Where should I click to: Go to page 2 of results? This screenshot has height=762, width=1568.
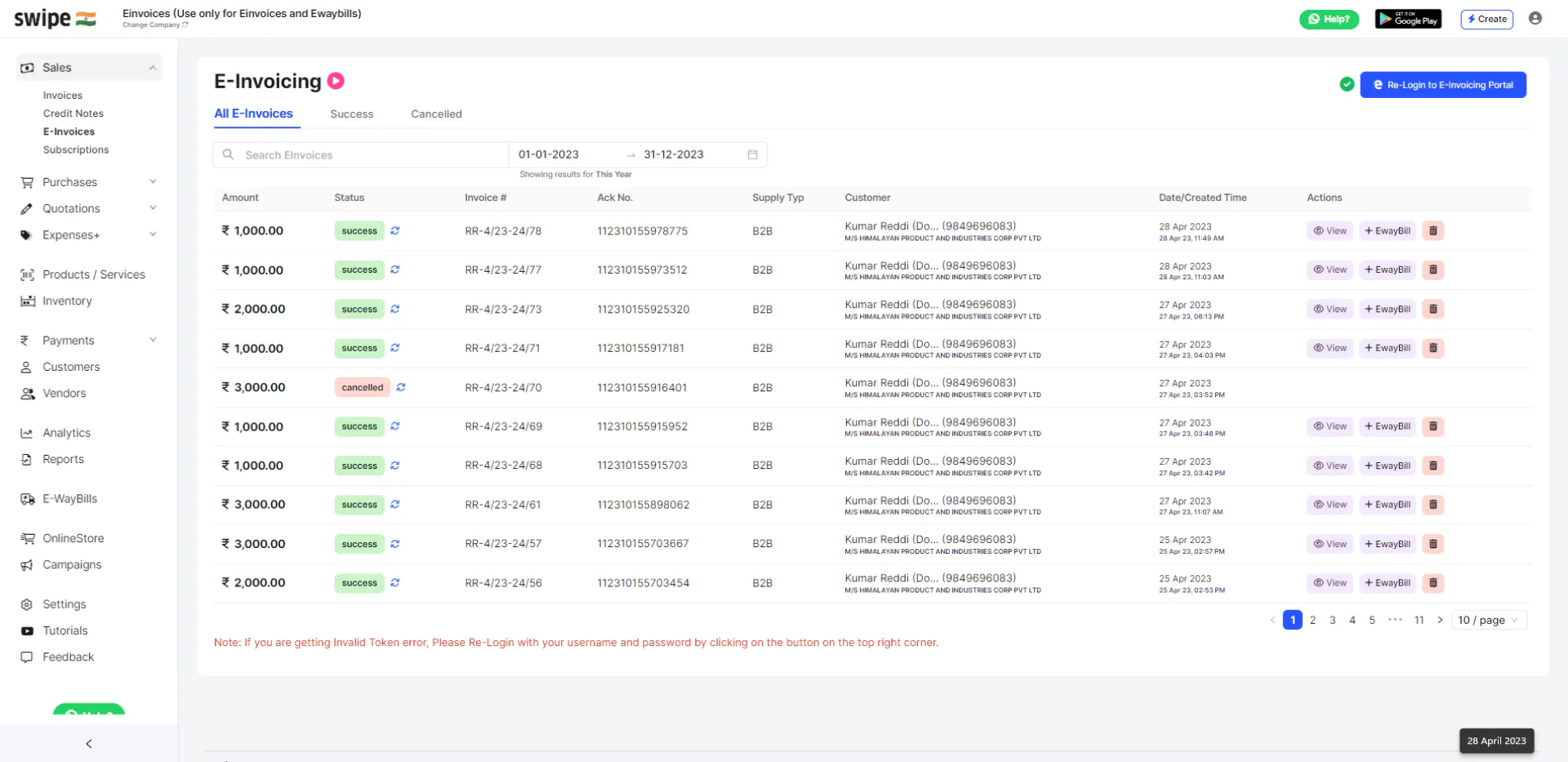tap(1313, 621)
